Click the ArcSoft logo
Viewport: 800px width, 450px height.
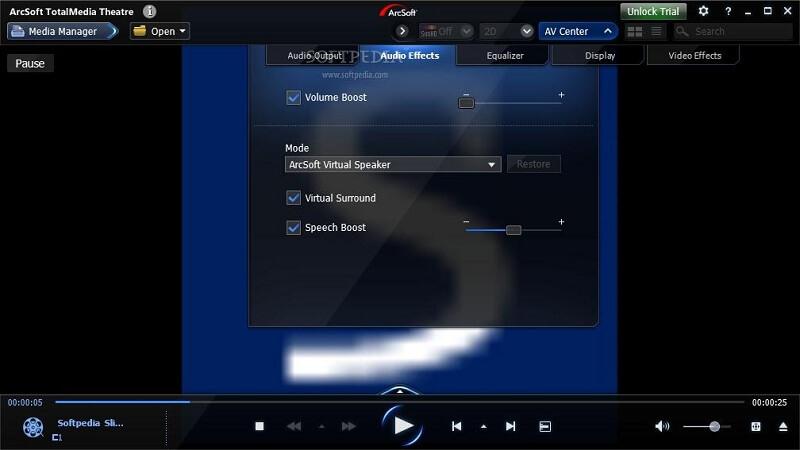point(398,11)
